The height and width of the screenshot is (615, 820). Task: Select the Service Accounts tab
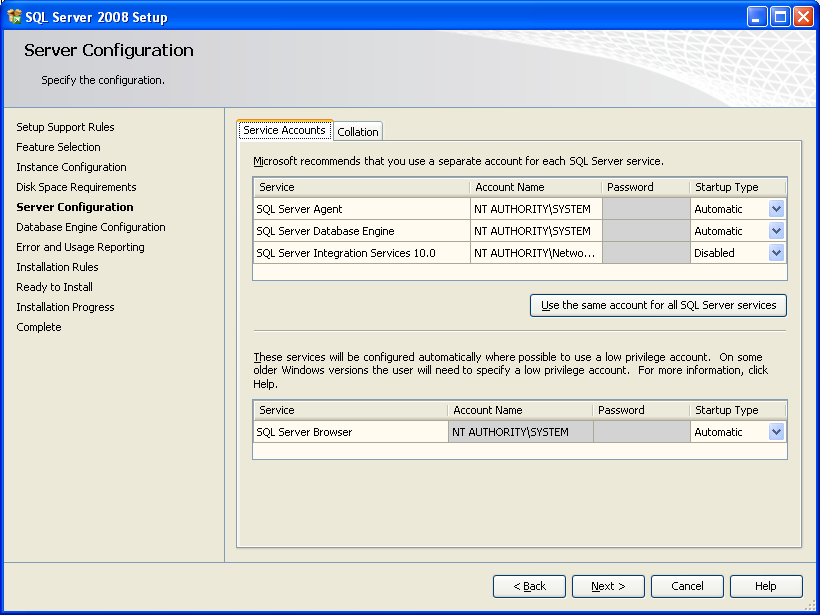pyautogui.click(x=284, y=130)
